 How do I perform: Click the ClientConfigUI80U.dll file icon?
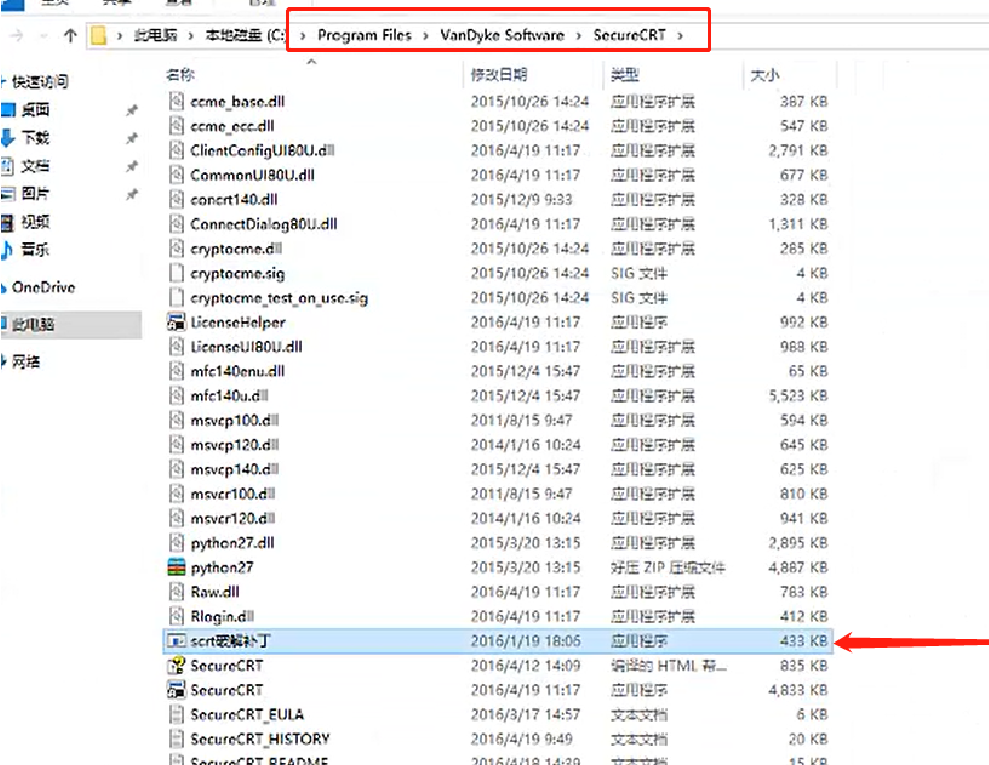coord(176,151)
